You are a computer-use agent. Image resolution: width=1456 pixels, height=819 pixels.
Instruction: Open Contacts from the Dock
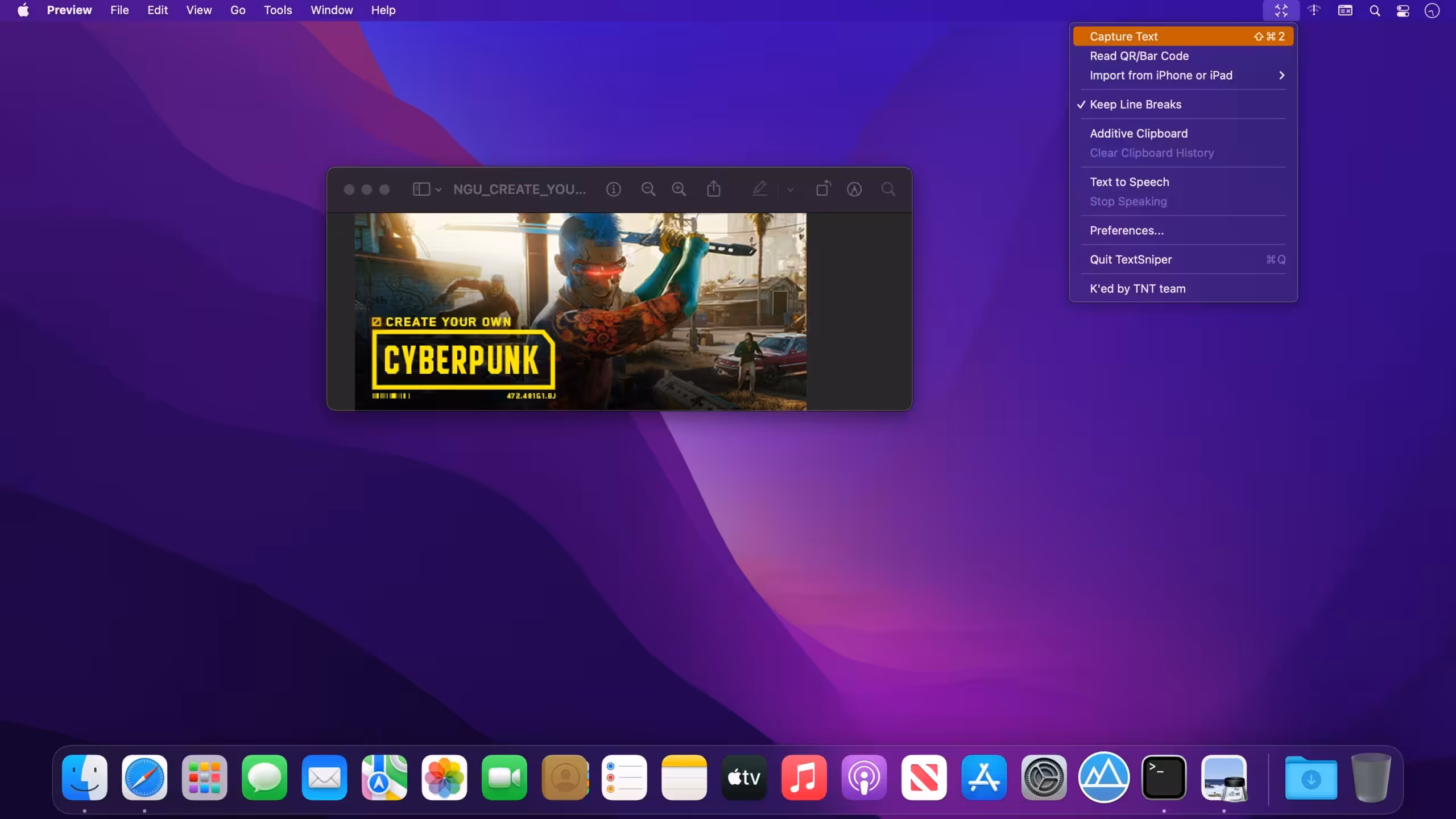click(565, 777)
